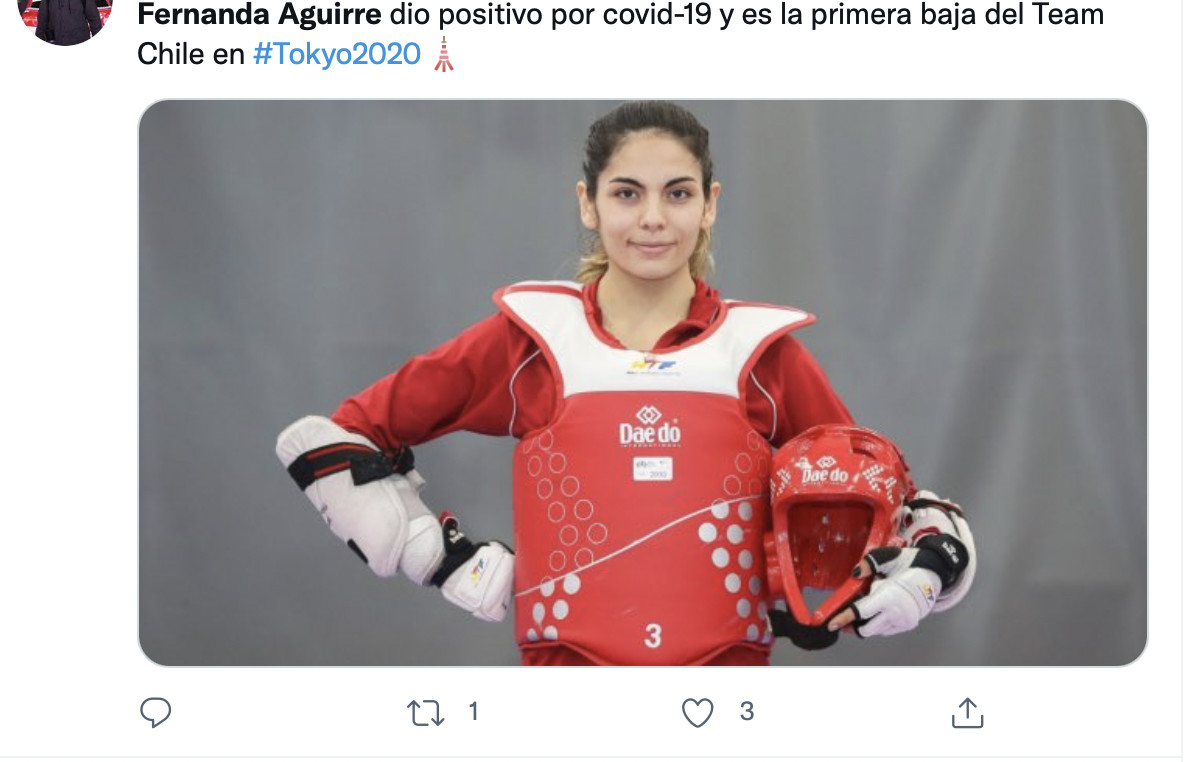The height and width of the screenshot is (762, 1200).
Task: Open the author's profile avatar
Action: 66,20
